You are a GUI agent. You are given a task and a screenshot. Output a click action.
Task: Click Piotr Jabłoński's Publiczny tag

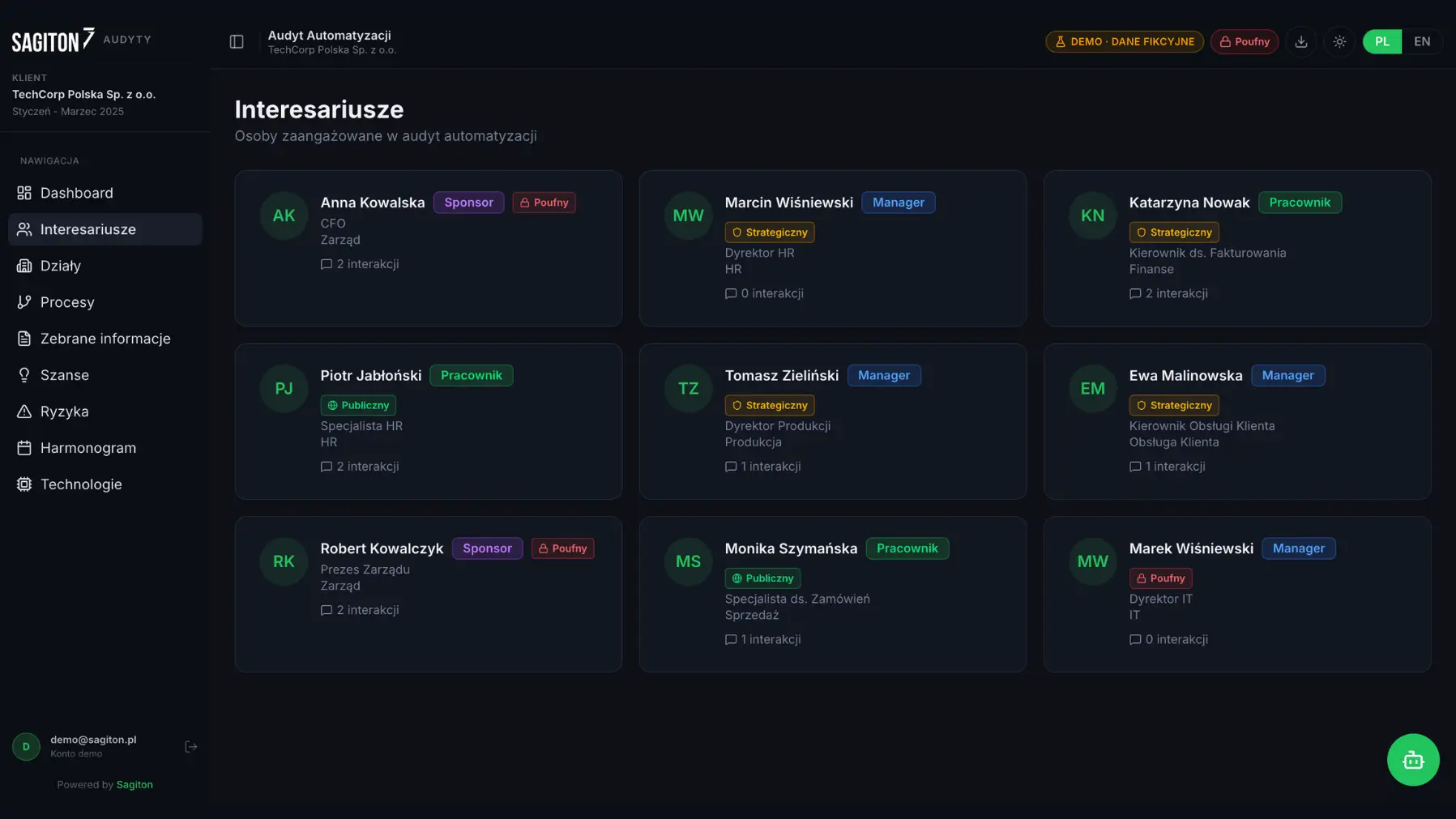(358, 405)
